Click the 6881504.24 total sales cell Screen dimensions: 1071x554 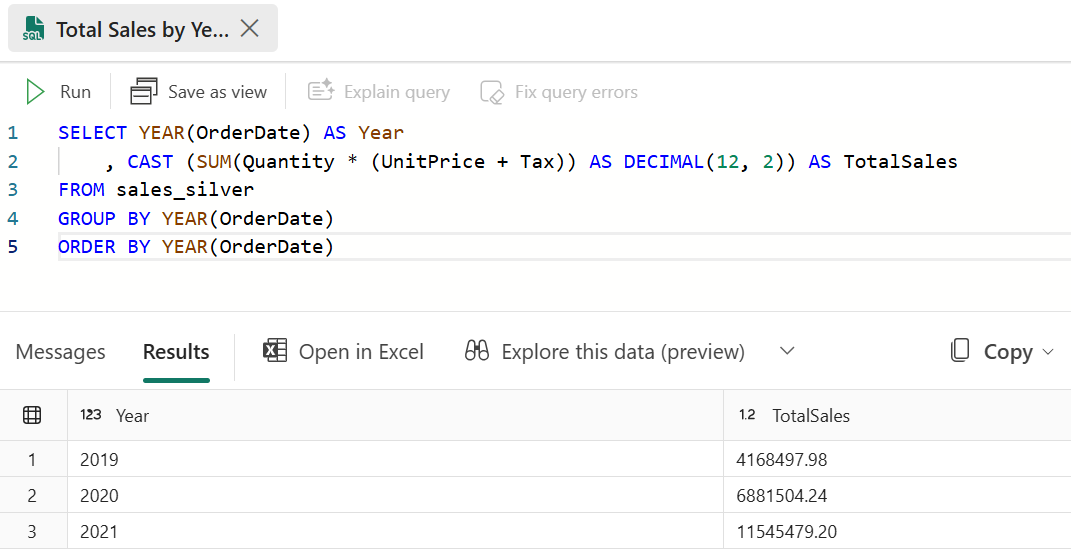coord(898,495)
